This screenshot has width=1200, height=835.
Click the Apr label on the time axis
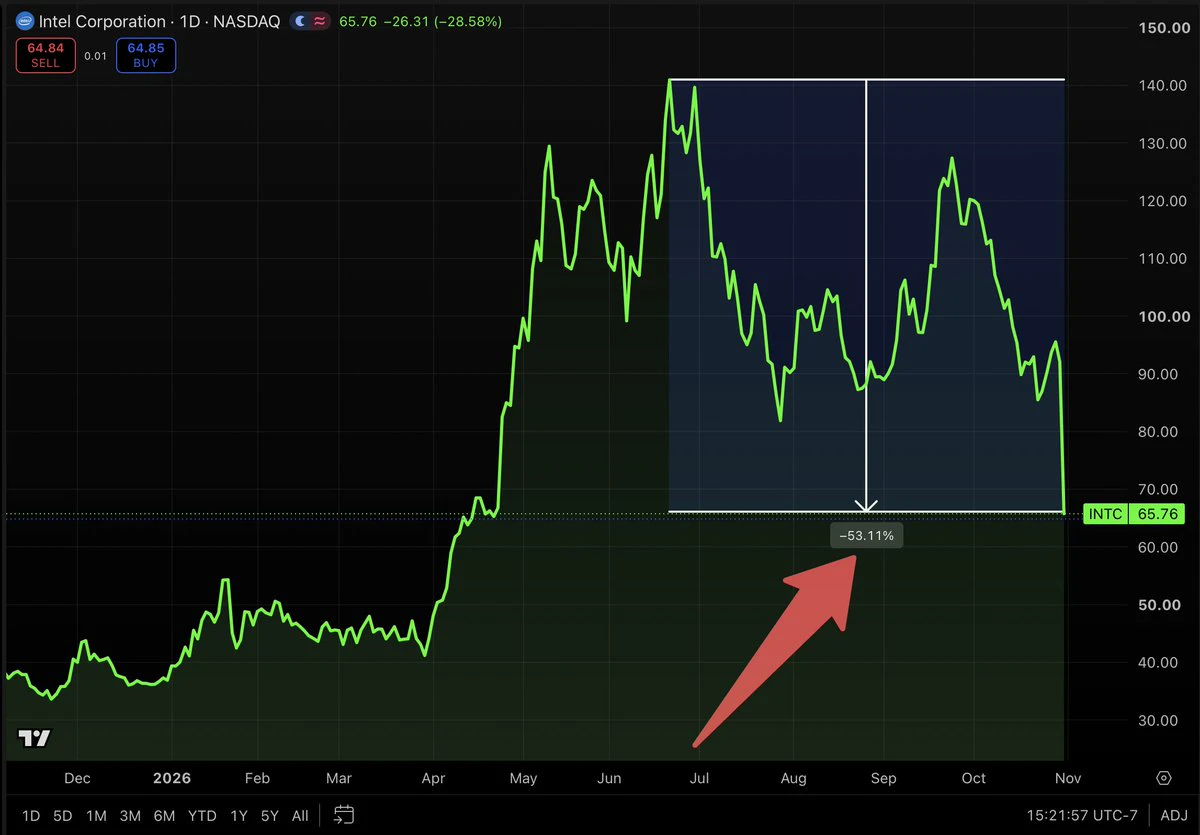coord(434,778)
